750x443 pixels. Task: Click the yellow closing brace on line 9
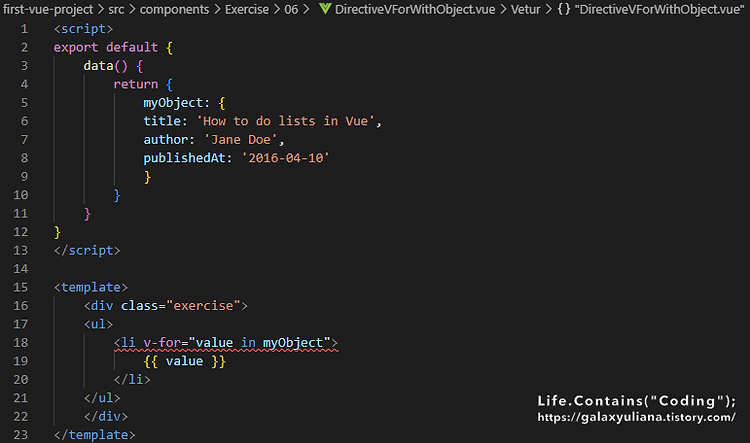pos(147,177)
